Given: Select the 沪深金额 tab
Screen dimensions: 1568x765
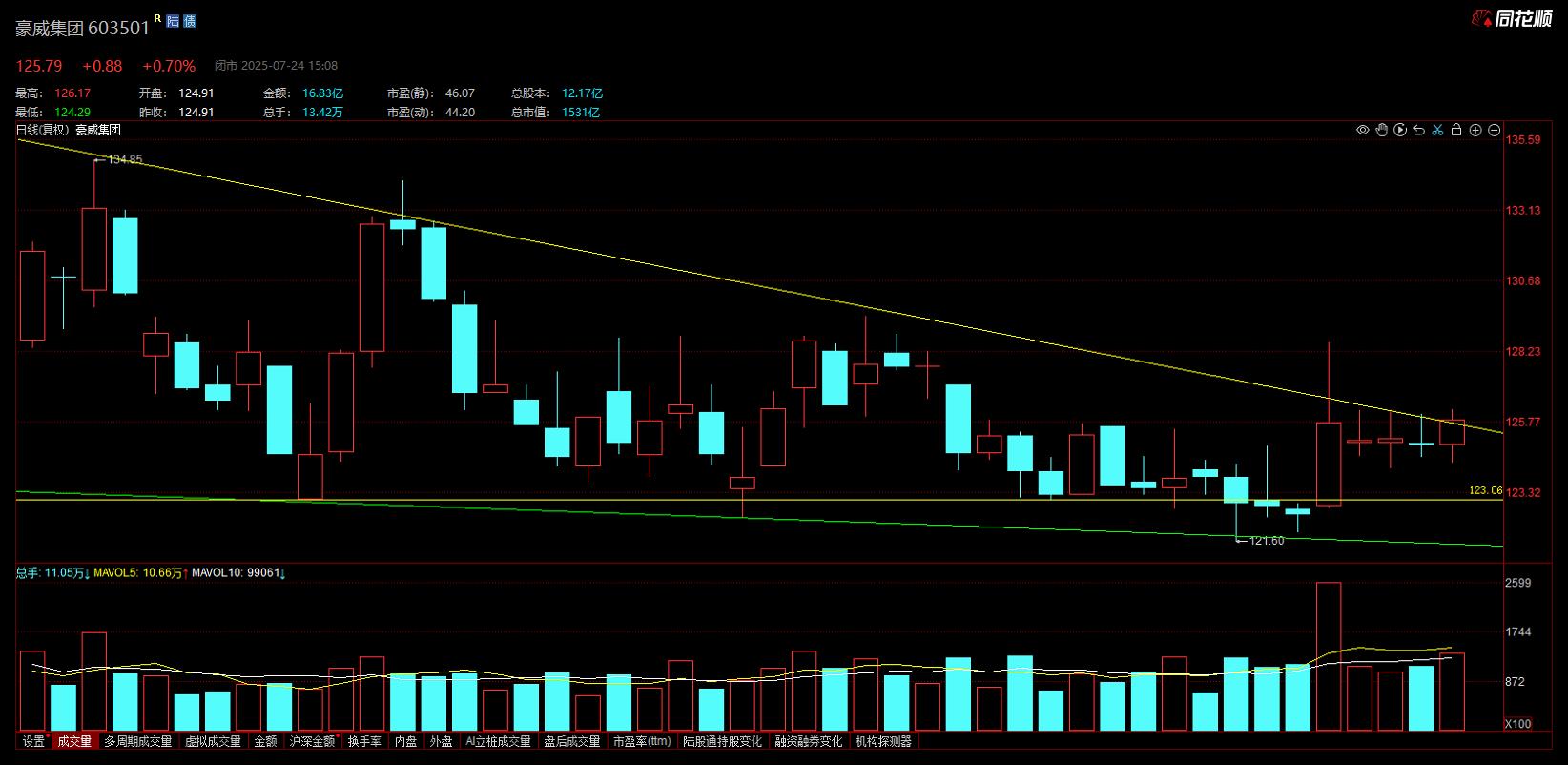Looking at the screenshot, I should (x=313, y=741).
